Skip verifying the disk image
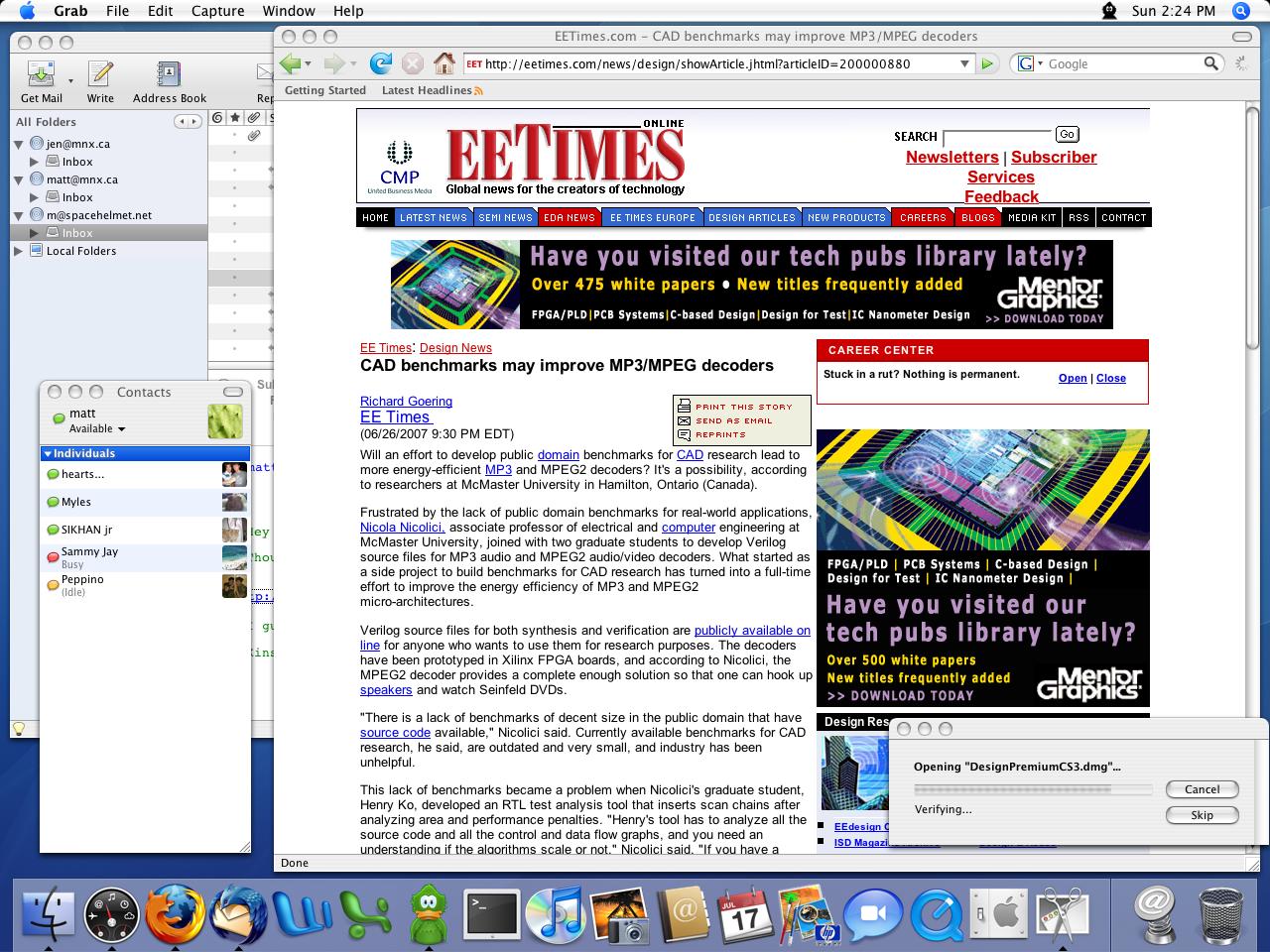The image size is (1270, 952). tap(1202, 815)
